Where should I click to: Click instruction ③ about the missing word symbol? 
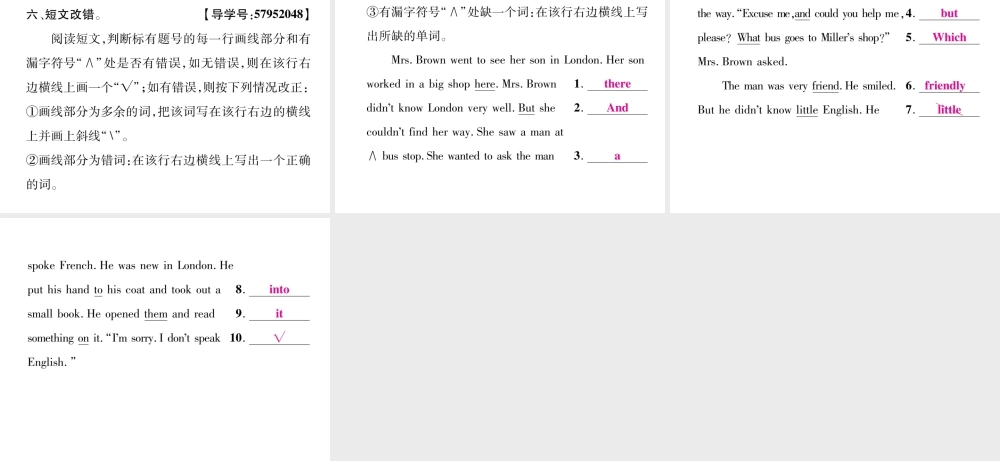(507, 24)
